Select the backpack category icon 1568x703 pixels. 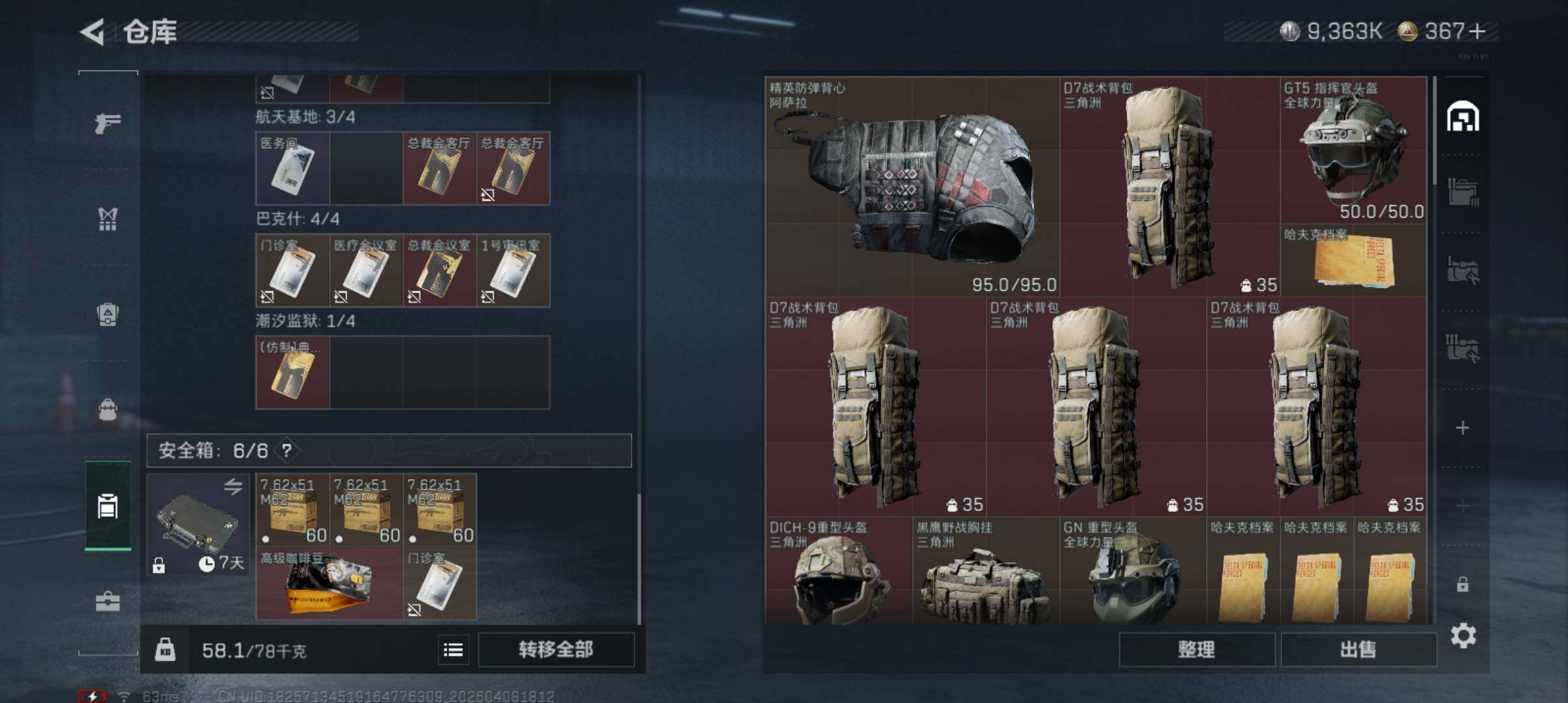pos(107,410)
